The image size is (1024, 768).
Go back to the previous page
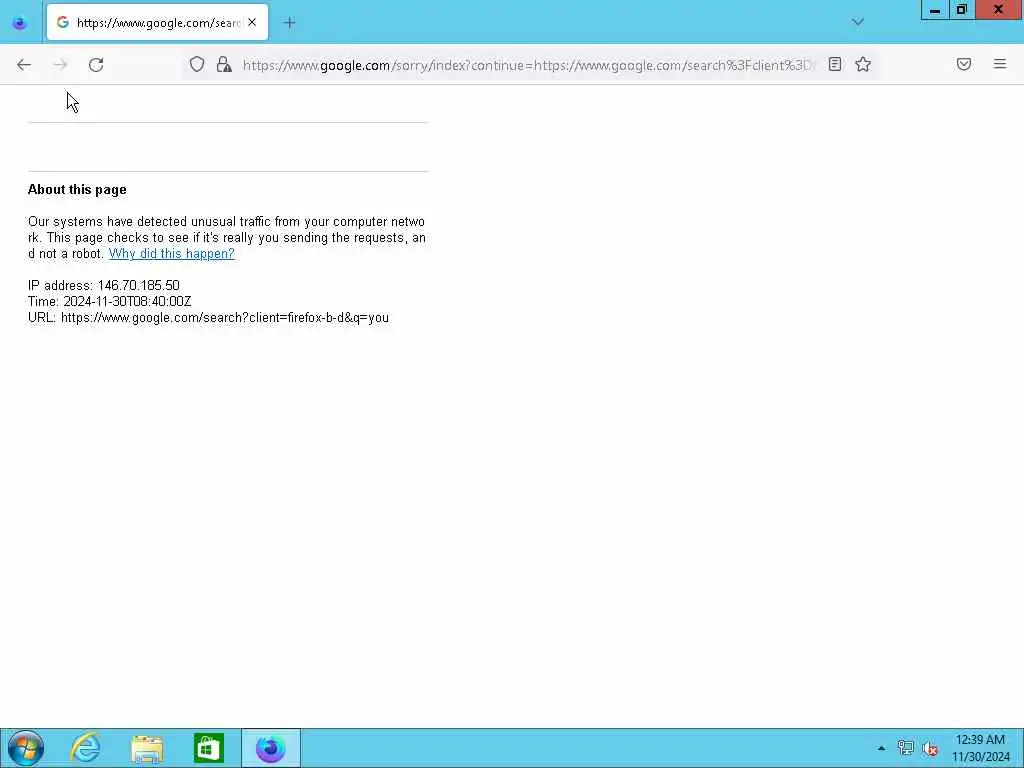(x=24, y=65)
